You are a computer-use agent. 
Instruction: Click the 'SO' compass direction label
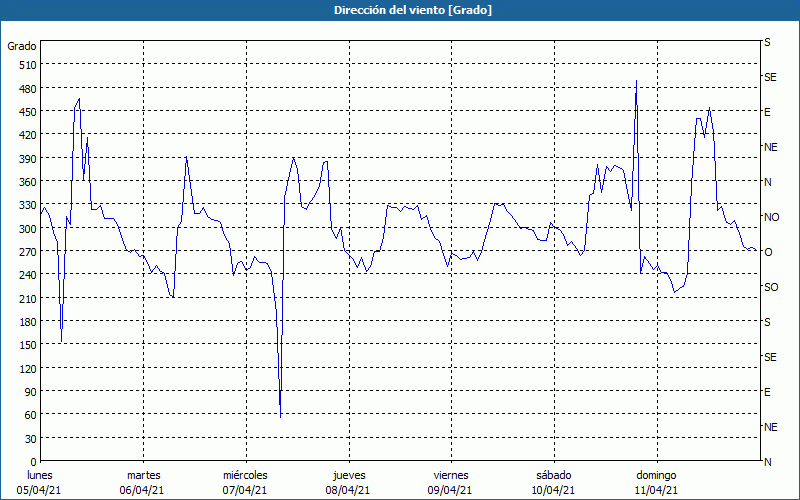tap(771, 287)
